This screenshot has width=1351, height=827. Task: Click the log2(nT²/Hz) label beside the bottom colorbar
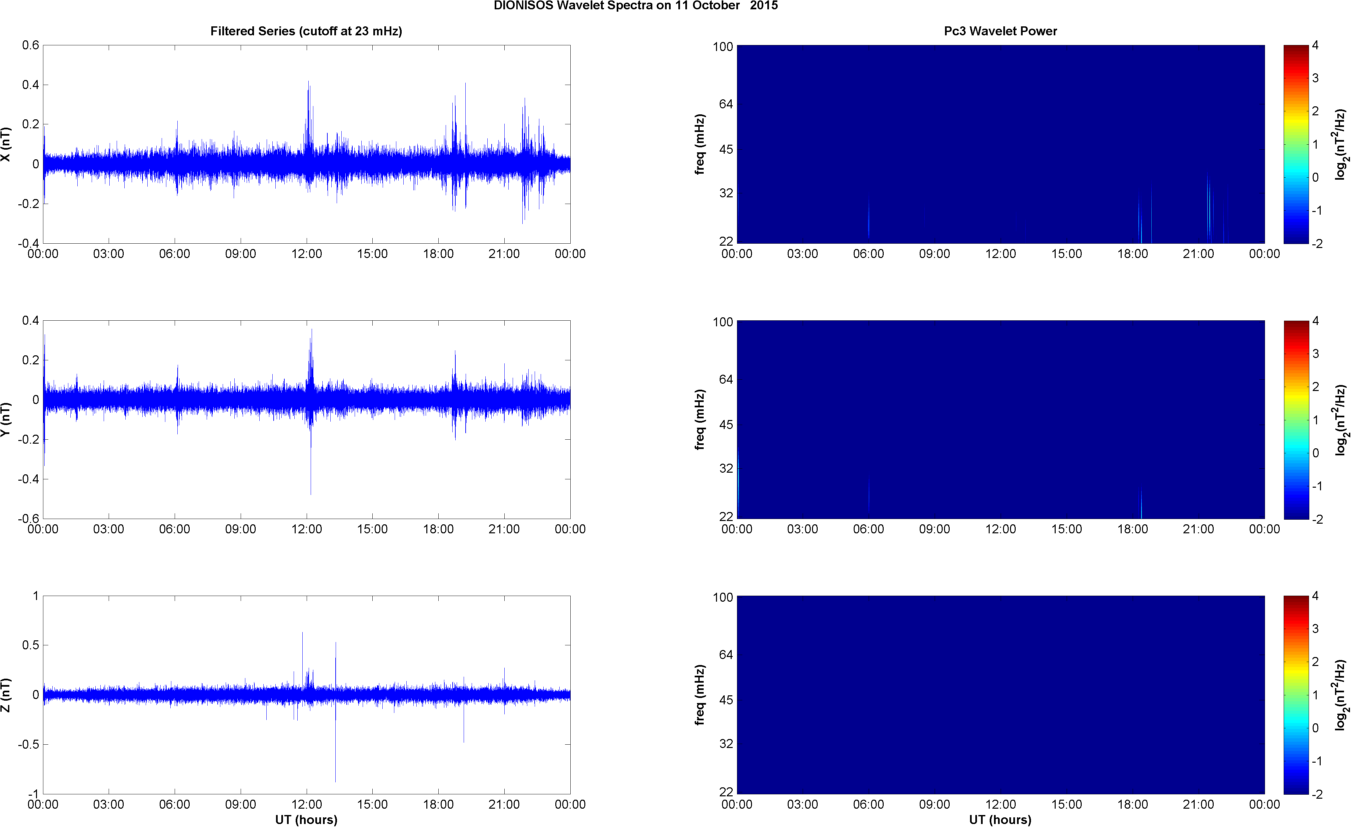(x=1342, y=695)
